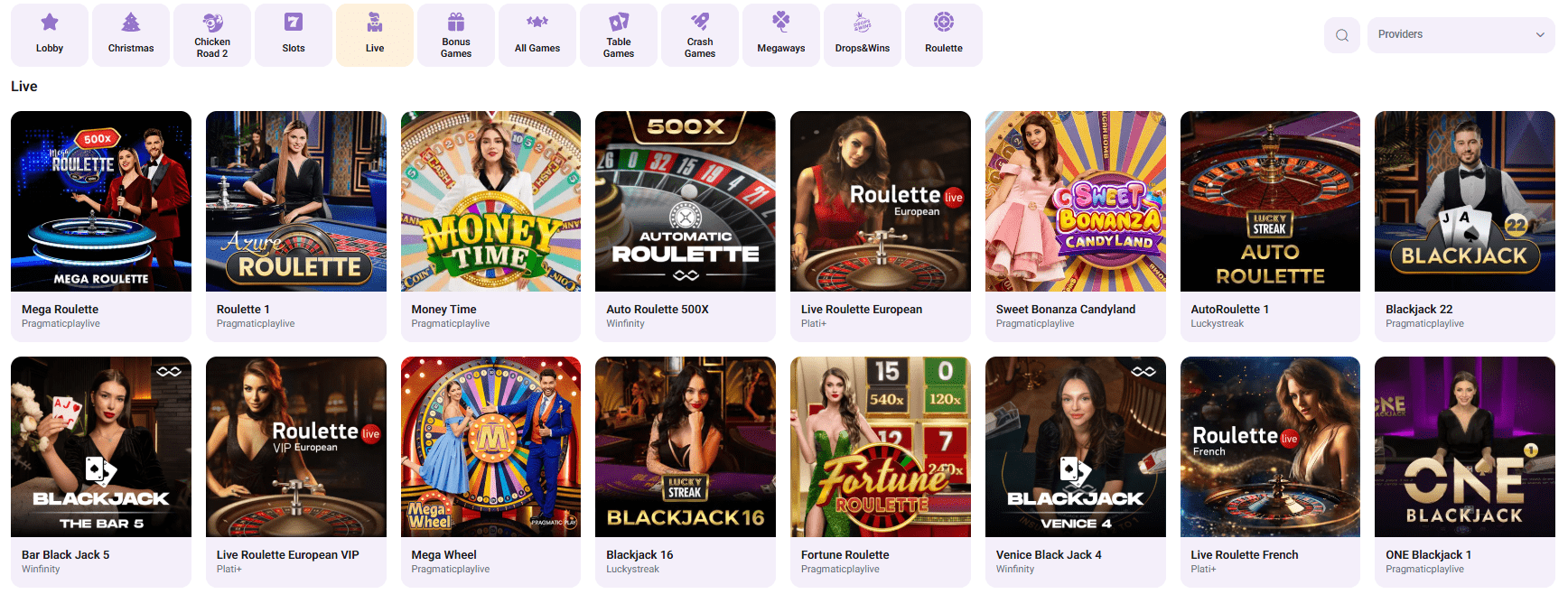This screenshot has height=594, width=1568.
Task: Switch to the Slots tab label
Action: (x=294, y=49)
